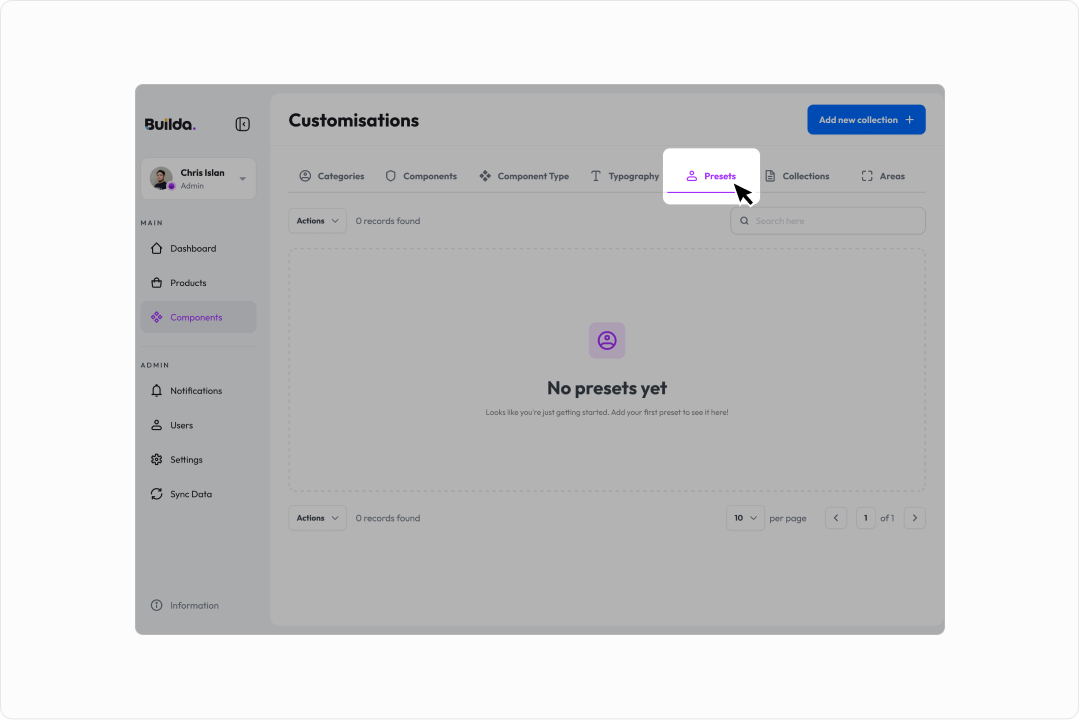The height and width of the screenshot is (720, 1079).
Task: Switch to the Collections tab
Action: [797, 176]
